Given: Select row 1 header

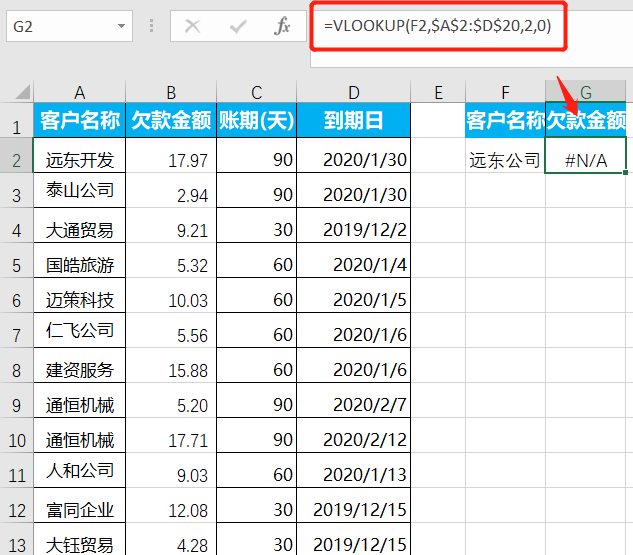Looking at the screenshot, I should (x=17, y=120).
